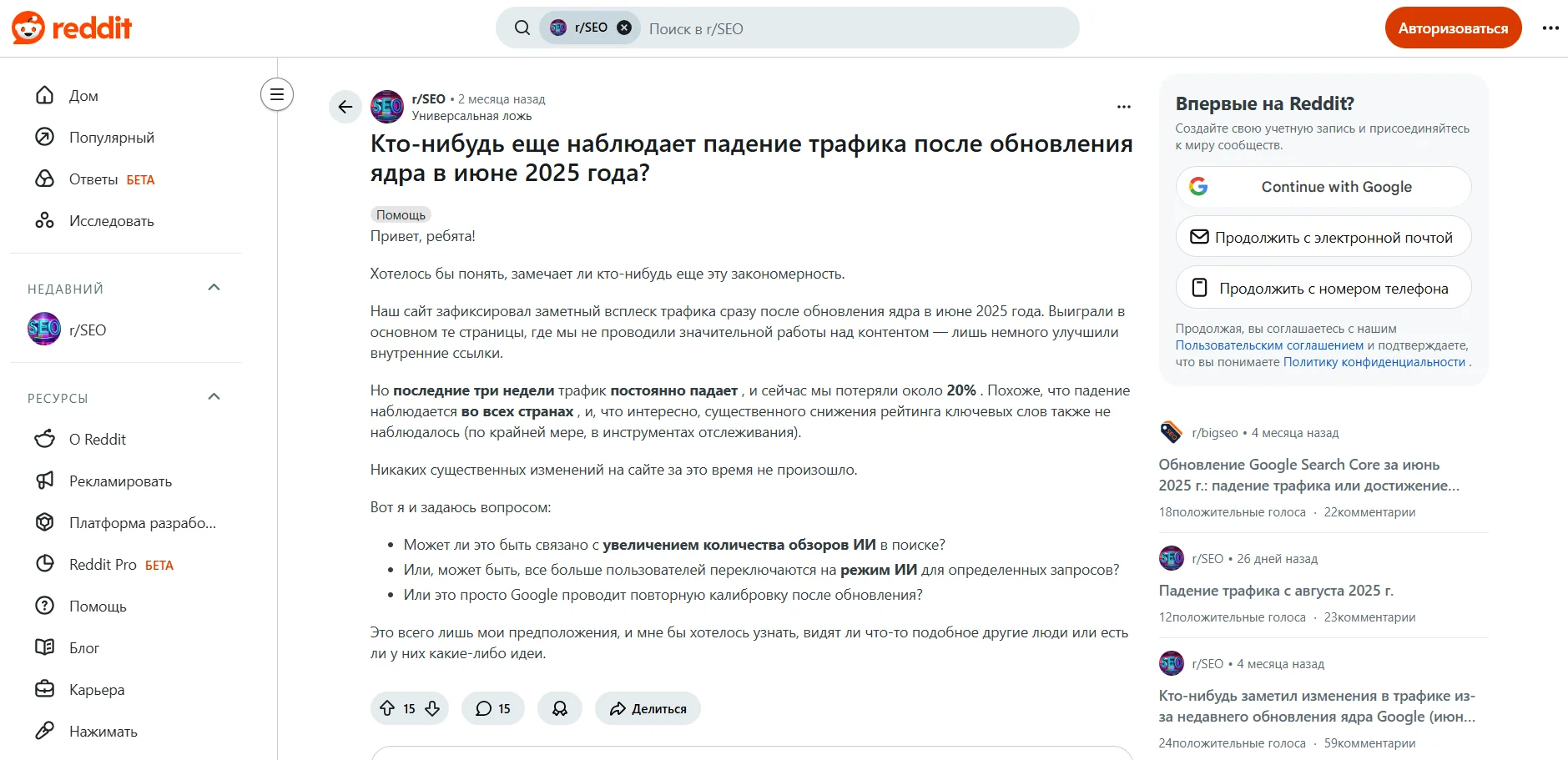Click the Авторизоваться button
1568x760 pixels.
click(1452, 27)
